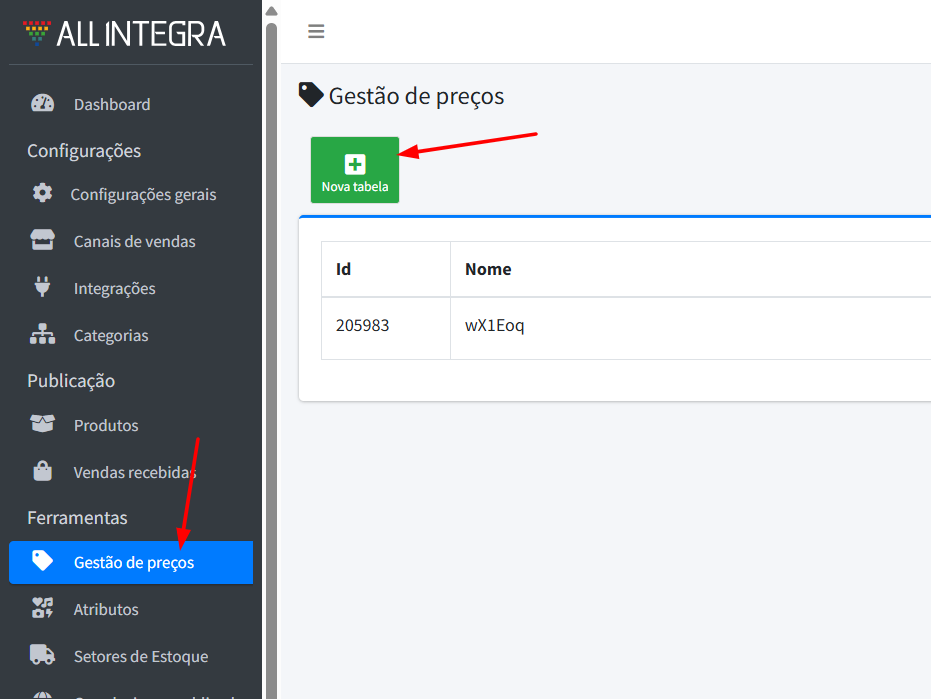931x699 pixels.
Task: Create a new table with Nova tabela
Action: point(355,170)
